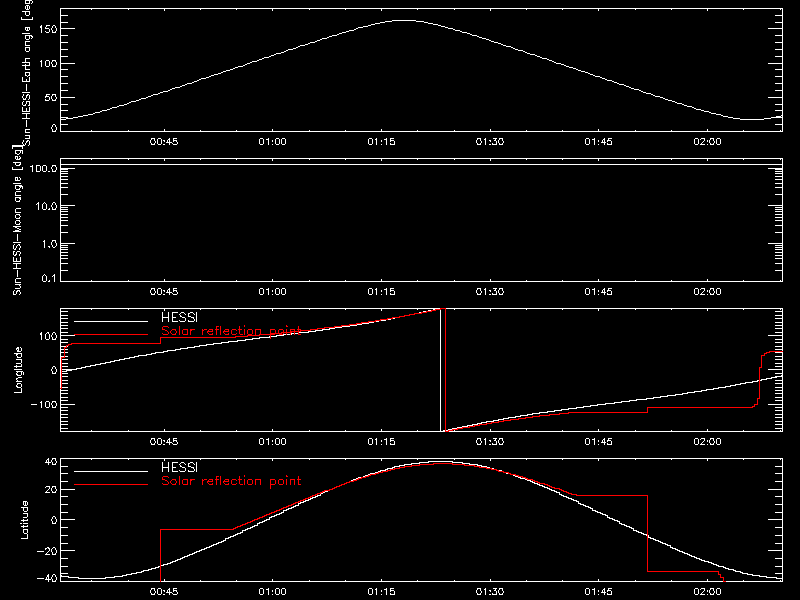Click the Sun-HESSI-Earth angle axis title
800x600 pixels.
tap(27, 71)
